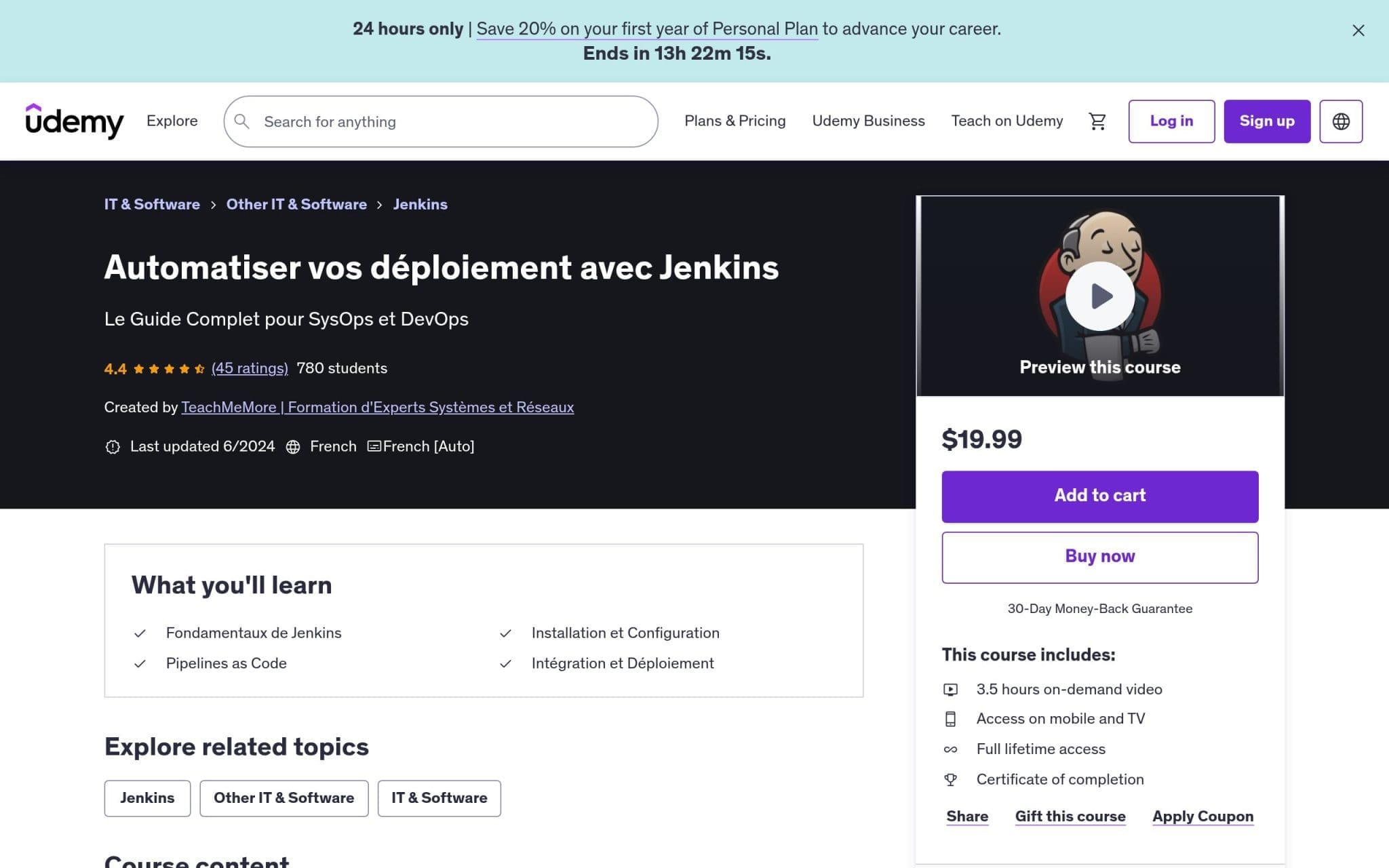1389x868 pixels.
Task: Click the last updated alert icon
Action: pyautogui.click(x=113, y=447)
